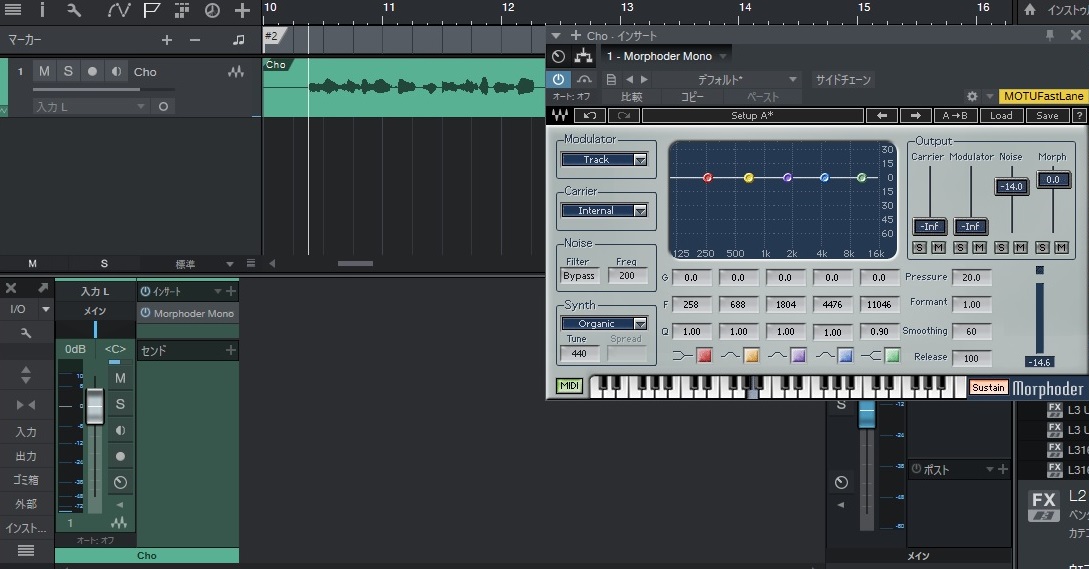Open the 外部 external devices panel
Image resolution: width=1089 pixels, height=569 pixels.
(26, 504)
